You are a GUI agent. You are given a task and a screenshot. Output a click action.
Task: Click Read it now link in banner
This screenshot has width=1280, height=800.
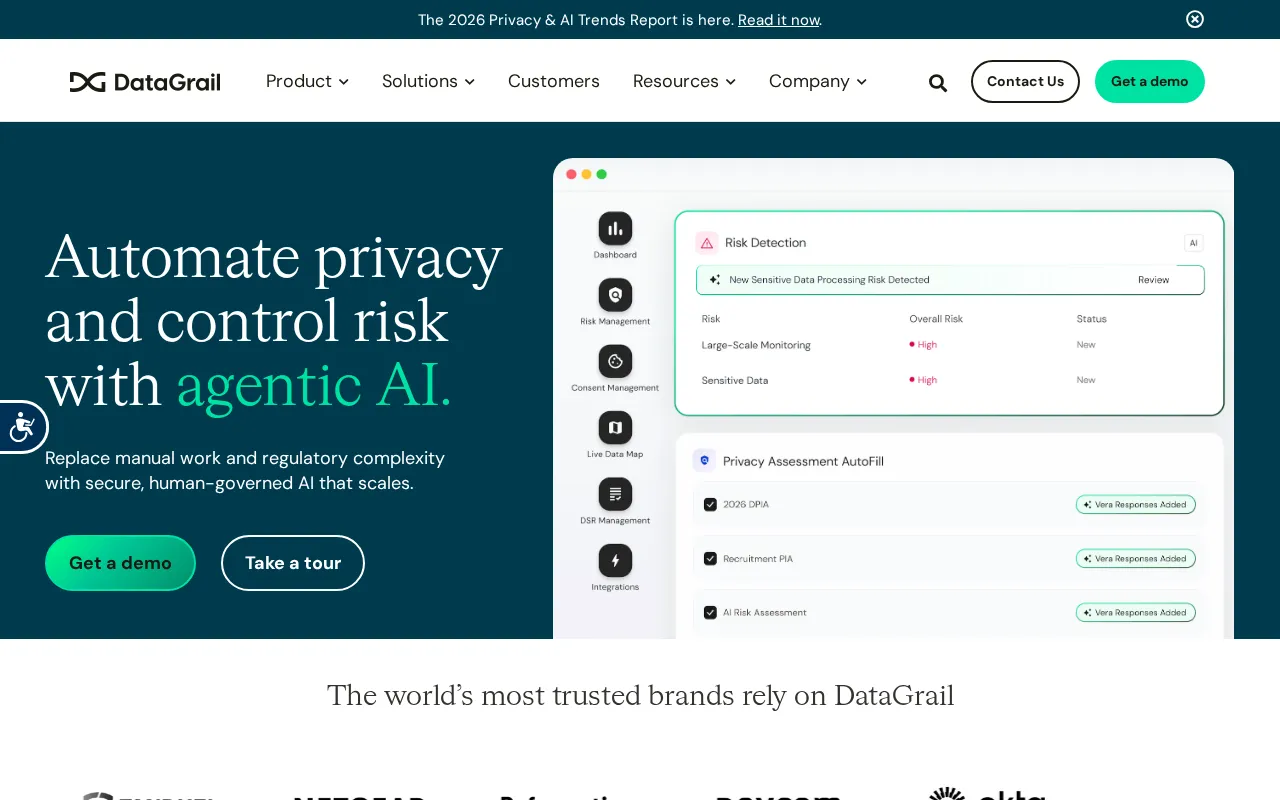tap(779, 20)
